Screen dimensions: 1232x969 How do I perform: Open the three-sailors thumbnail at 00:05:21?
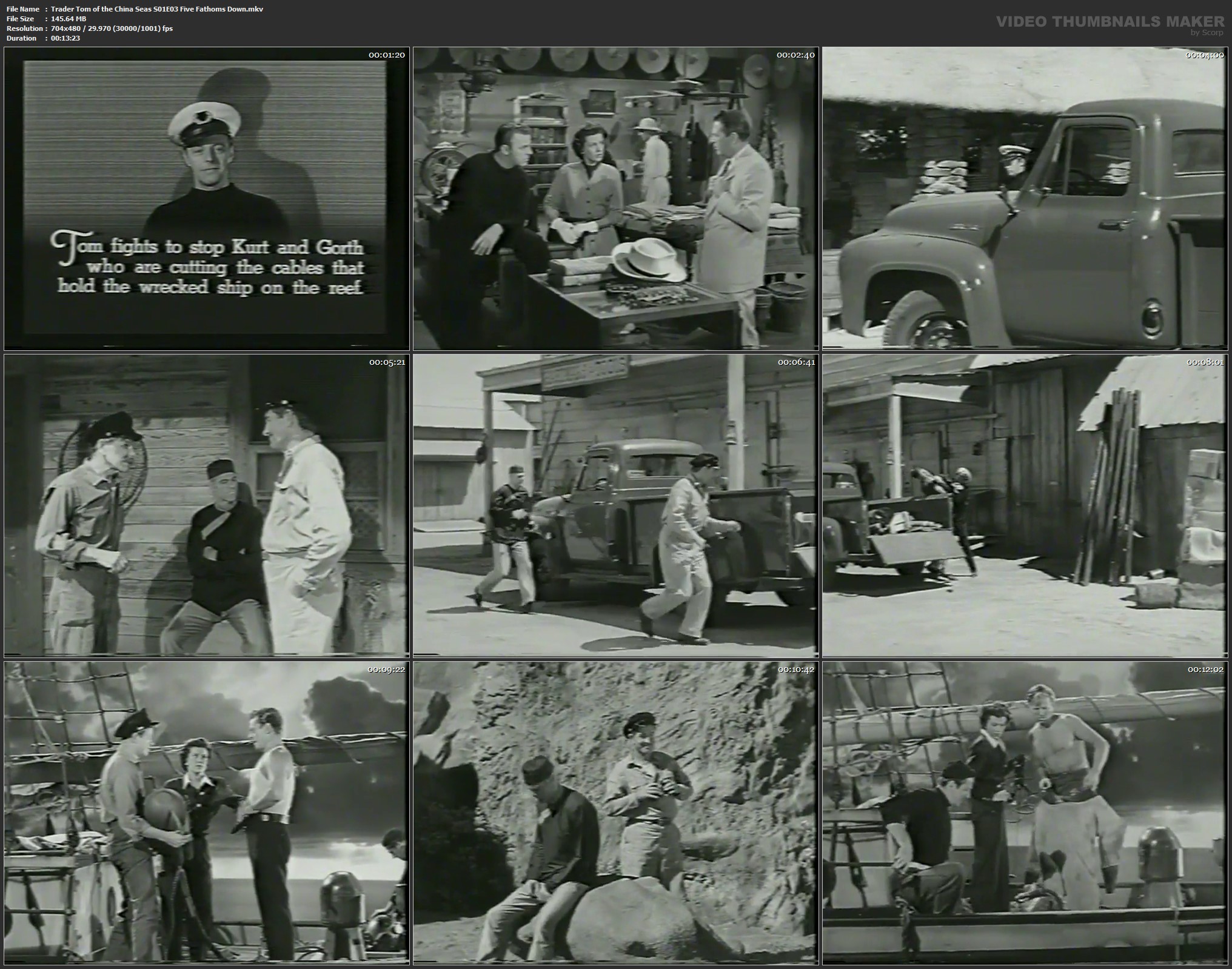click(x=206, y=506)
